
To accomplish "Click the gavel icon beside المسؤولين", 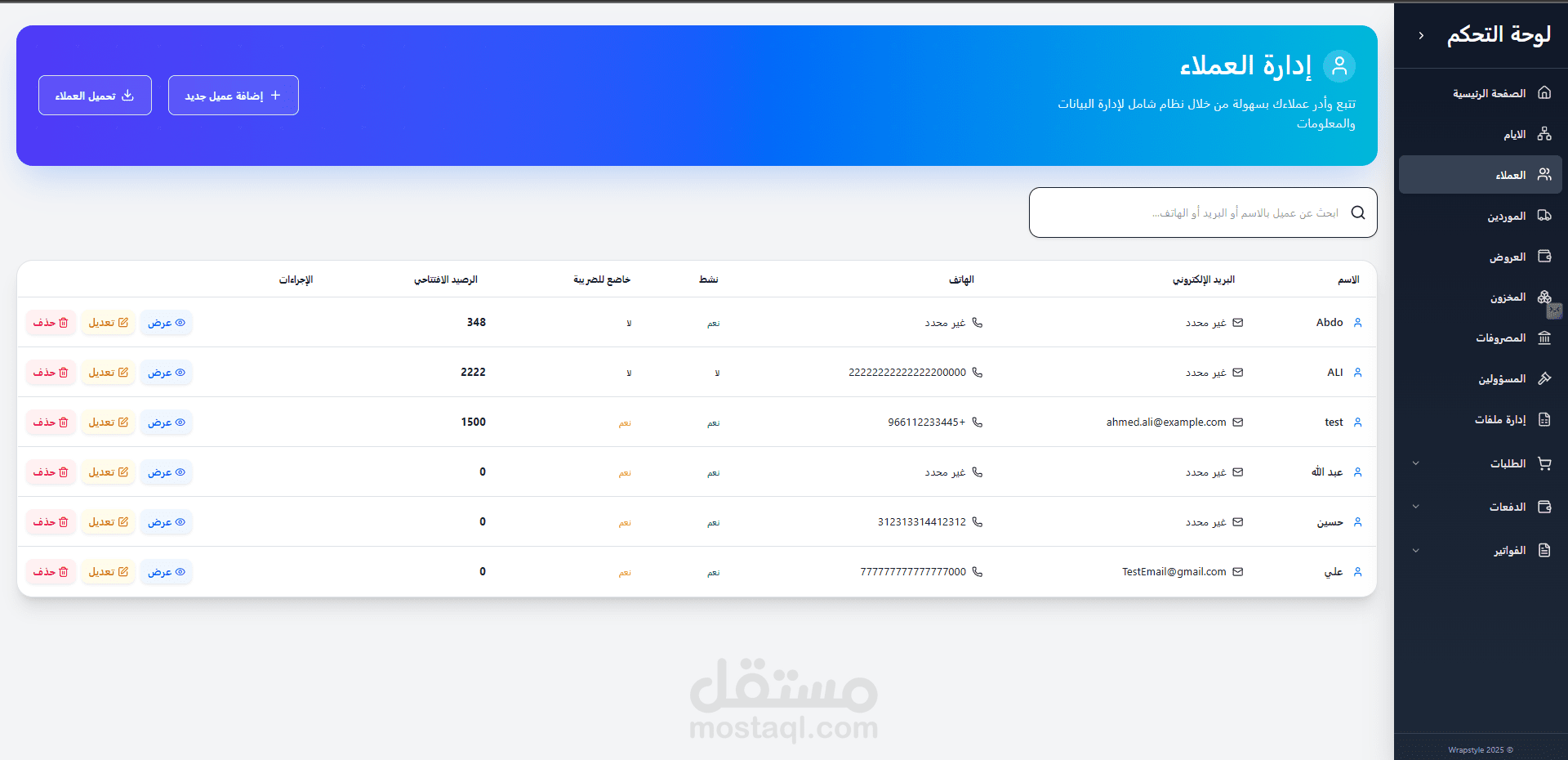I will click(x=1544, y=378).
